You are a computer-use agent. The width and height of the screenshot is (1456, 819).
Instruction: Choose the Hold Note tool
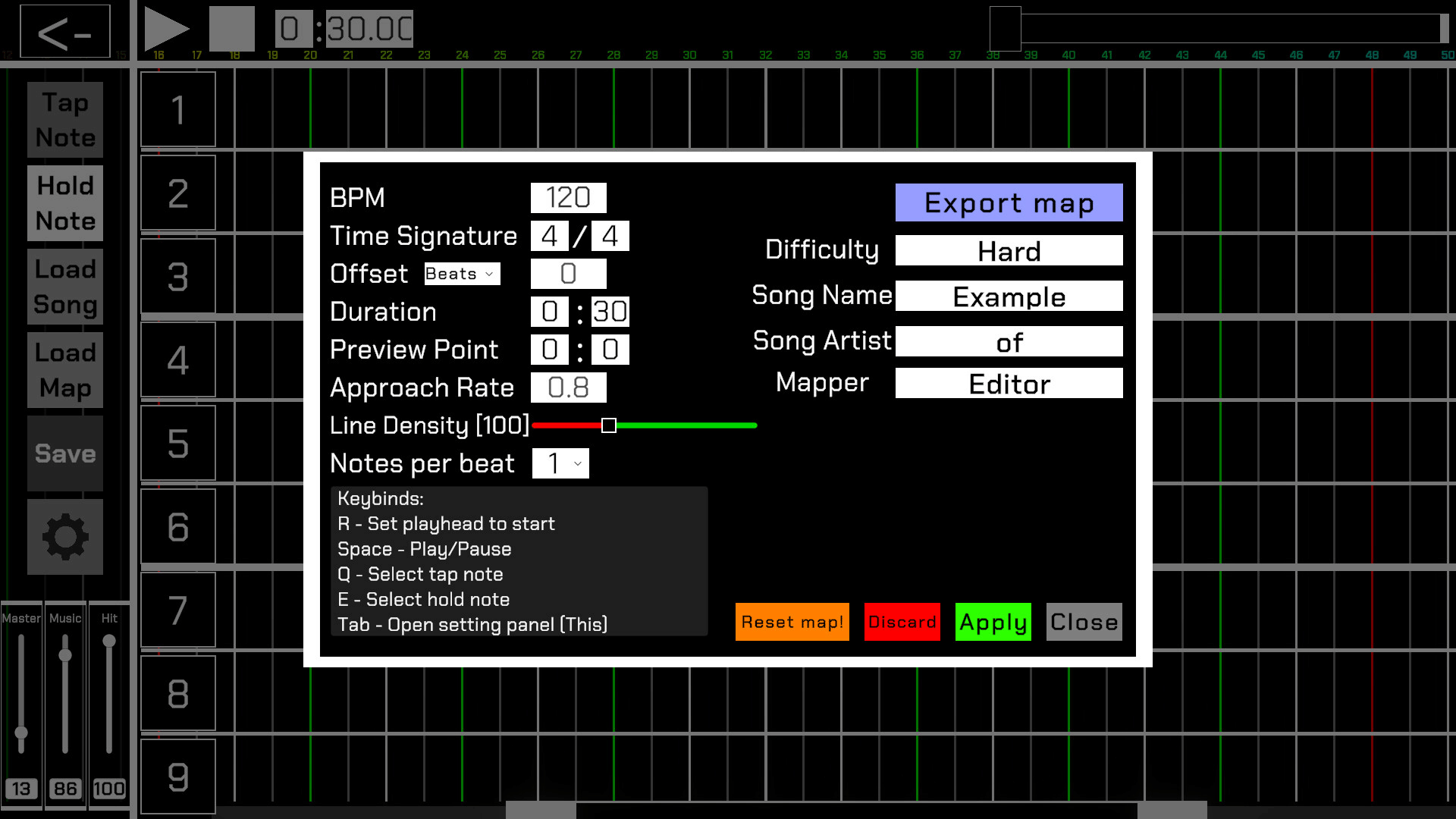65,203
